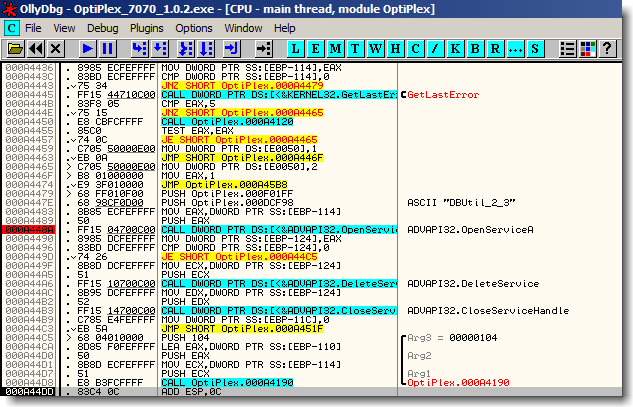
Task: Show Run trace with the dots button
Action: tap(515, 49)
